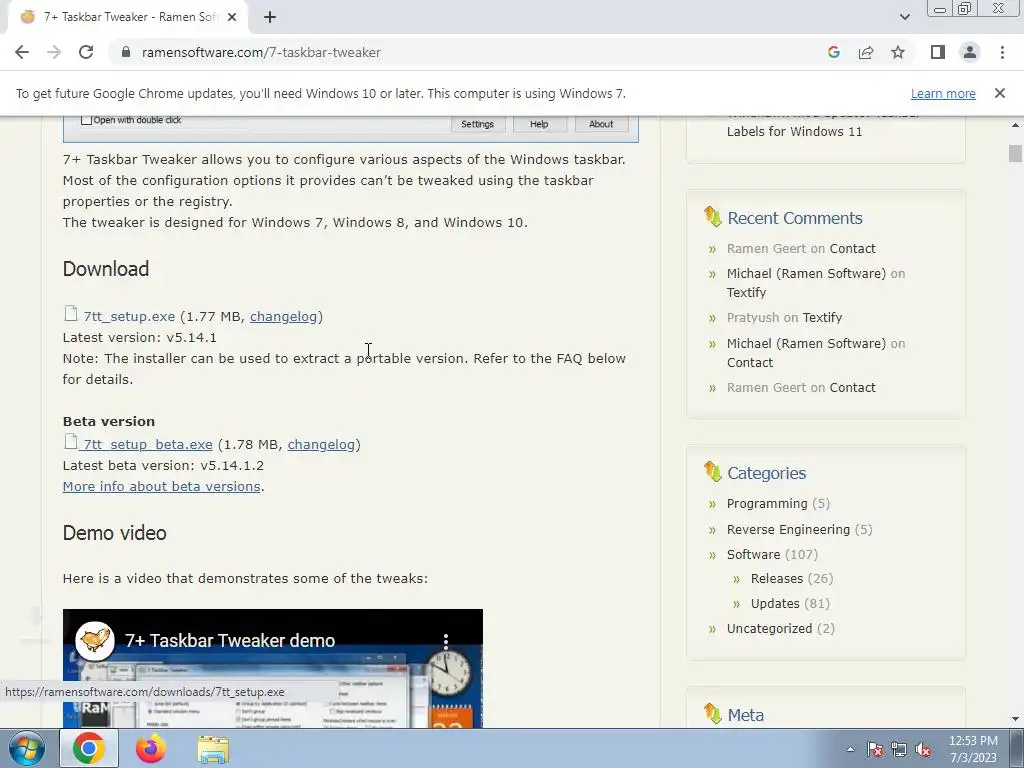
Task: Open Uncategorized category
Action: [x=769, y=628]
